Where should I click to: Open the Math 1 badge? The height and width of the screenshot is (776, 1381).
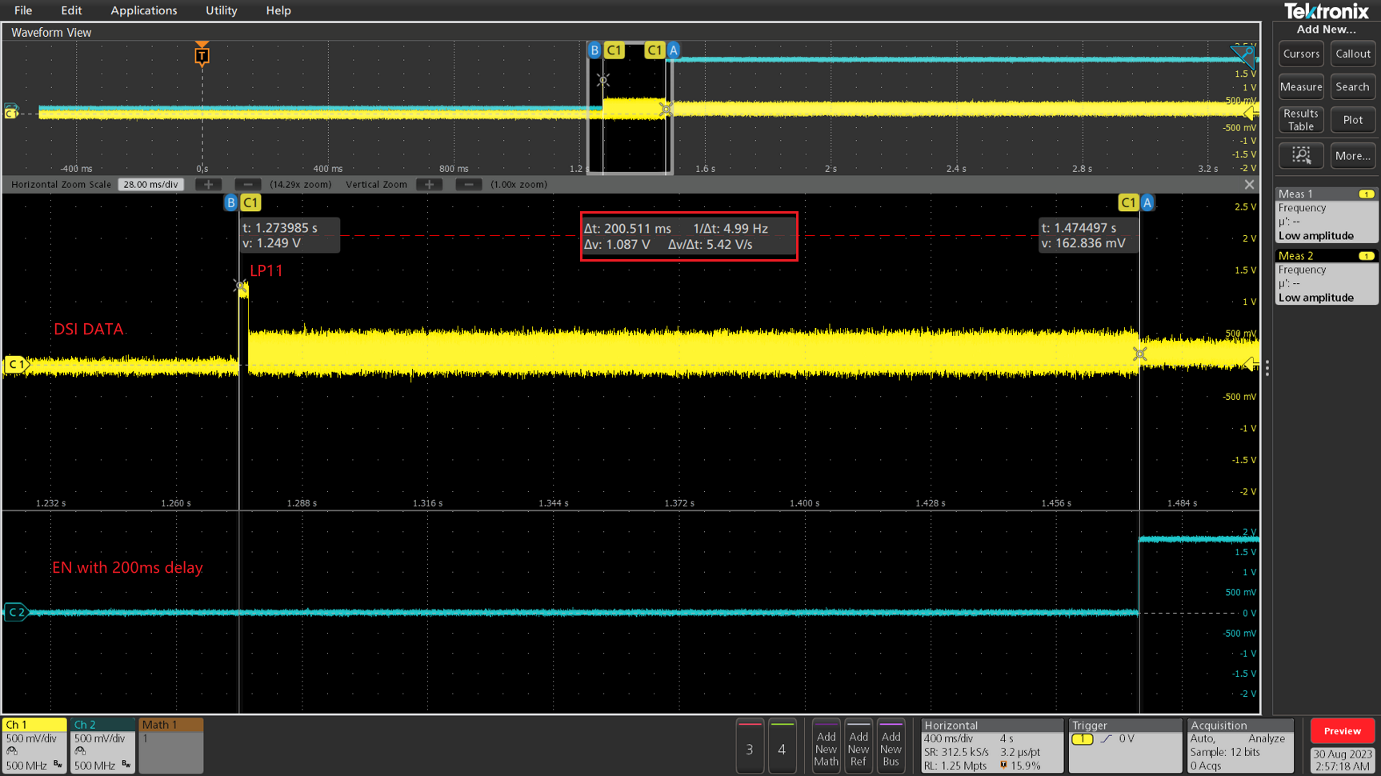click(171, 745)
